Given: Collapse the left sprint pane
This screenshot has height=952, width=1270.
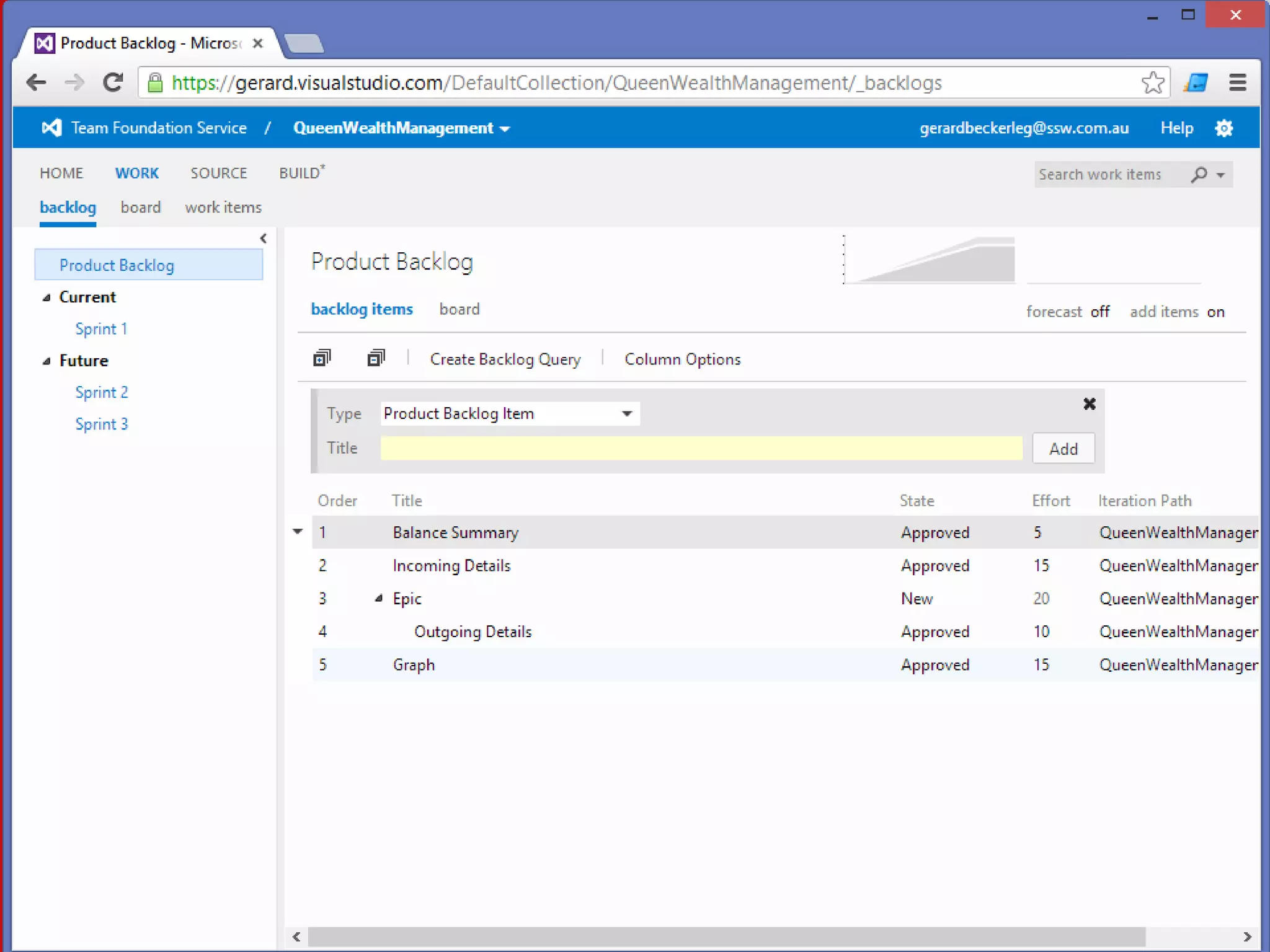Looking at the screenshot, I should [264, 239].
